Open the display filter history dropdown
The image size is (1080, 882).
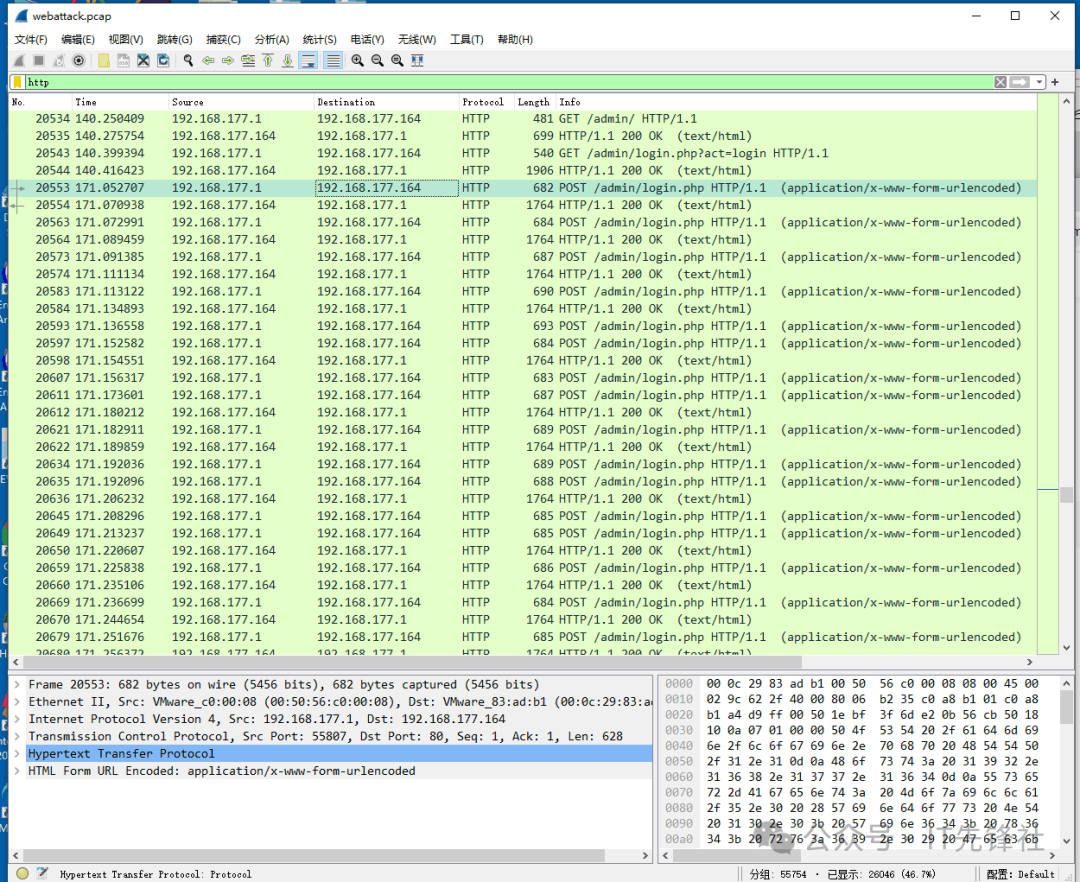[1040, 82]
